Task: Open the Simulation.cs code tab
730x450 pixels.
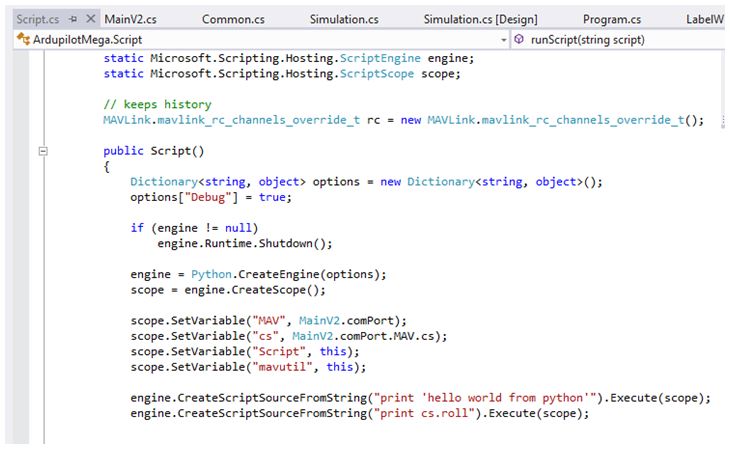Action: point(344,19)
